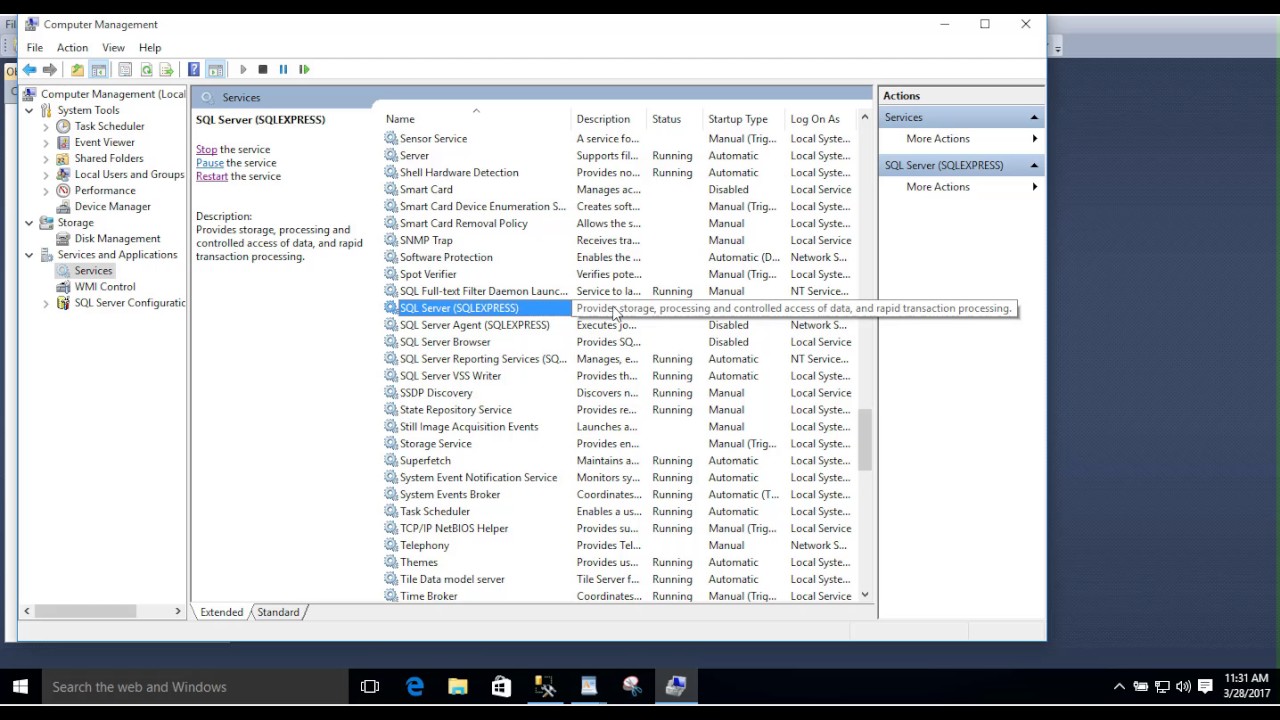Screen dimensions: 1280x720
Task: Click the gear icon of Superfetch service
Action: (391, 461)
